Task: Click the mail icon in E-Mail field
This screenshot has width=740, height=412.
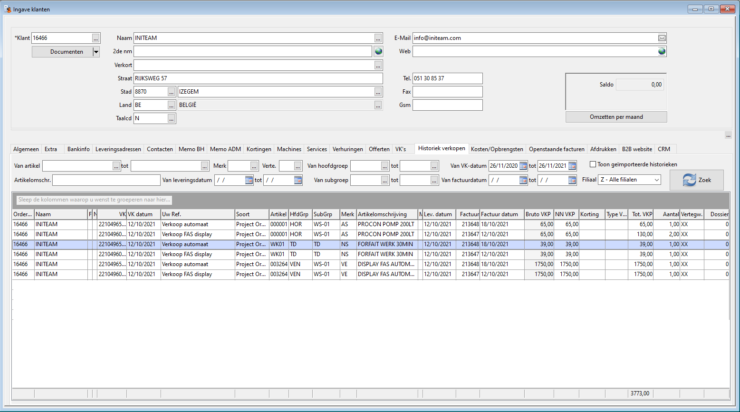Action: tap(662, 38)
